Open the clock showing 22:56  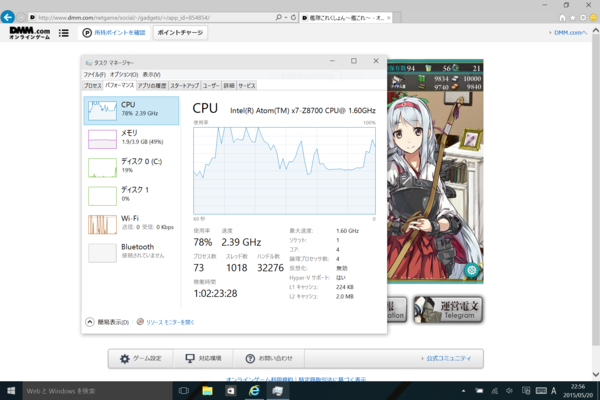tap(577, 391)
